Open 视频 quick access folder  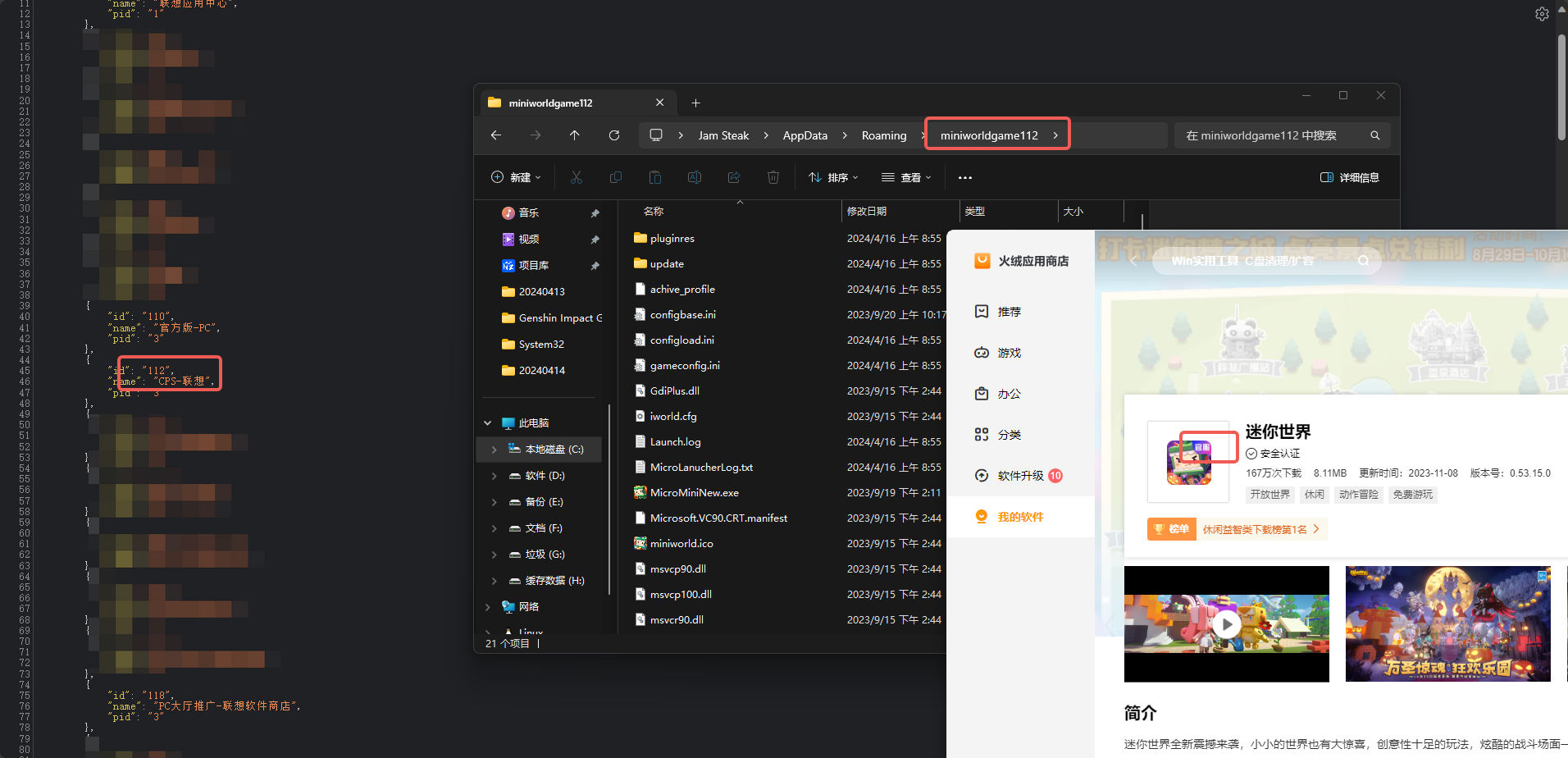pos(520,239)
